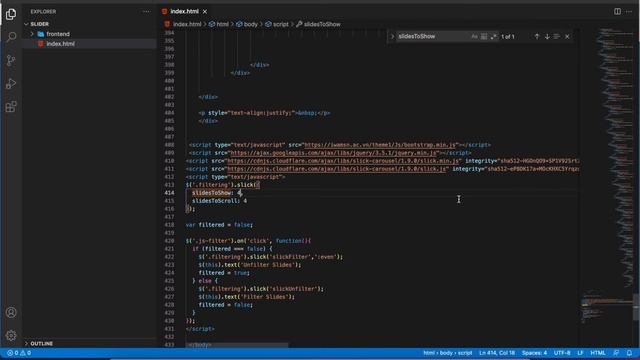Viewport: 640px width, 360px height.
Task: Select body in the breadcrumb
Action: pyautogui.click(x=251, y=24)
